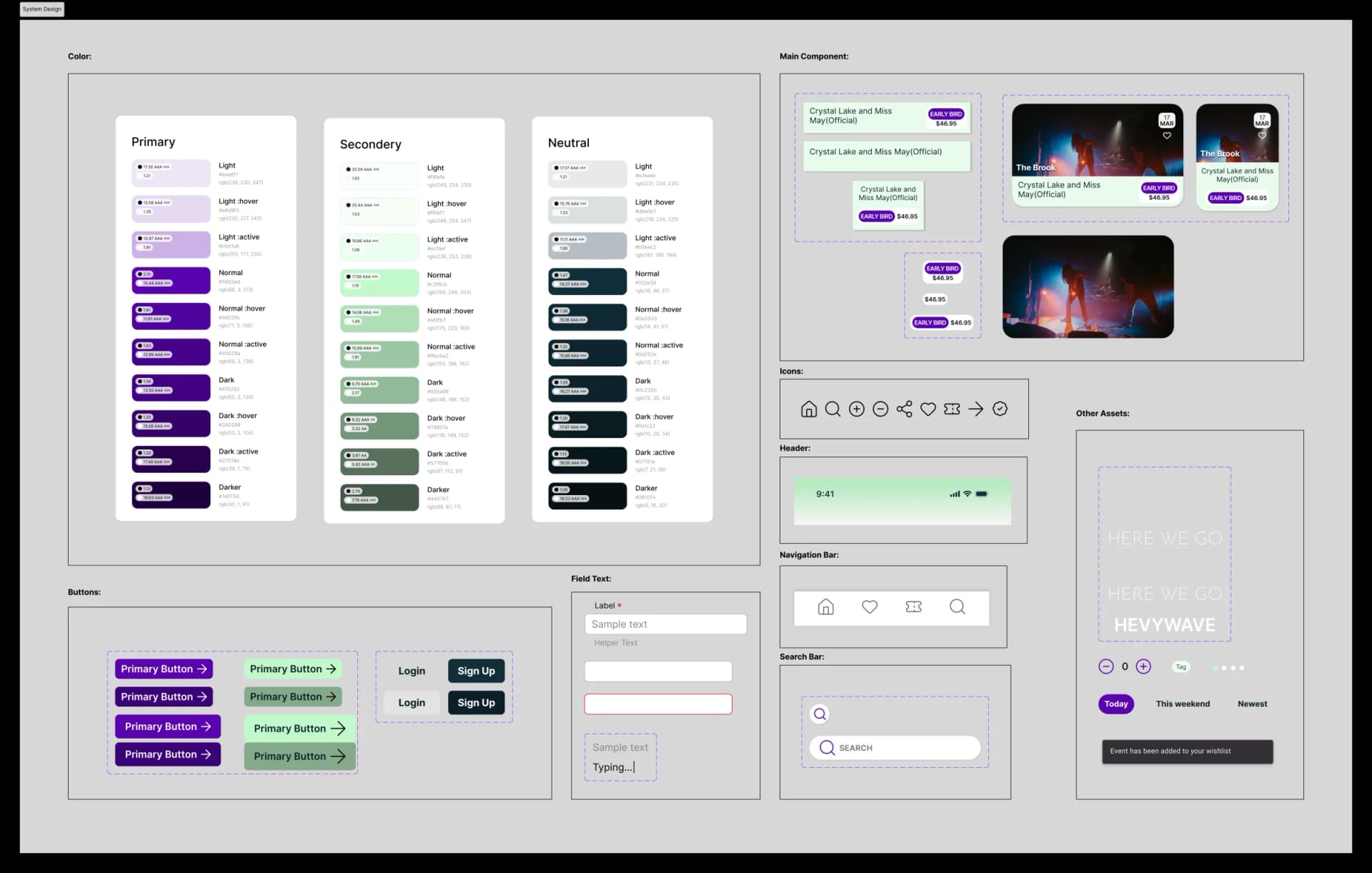Click the 'Helper Text' caption

[615, 643]
